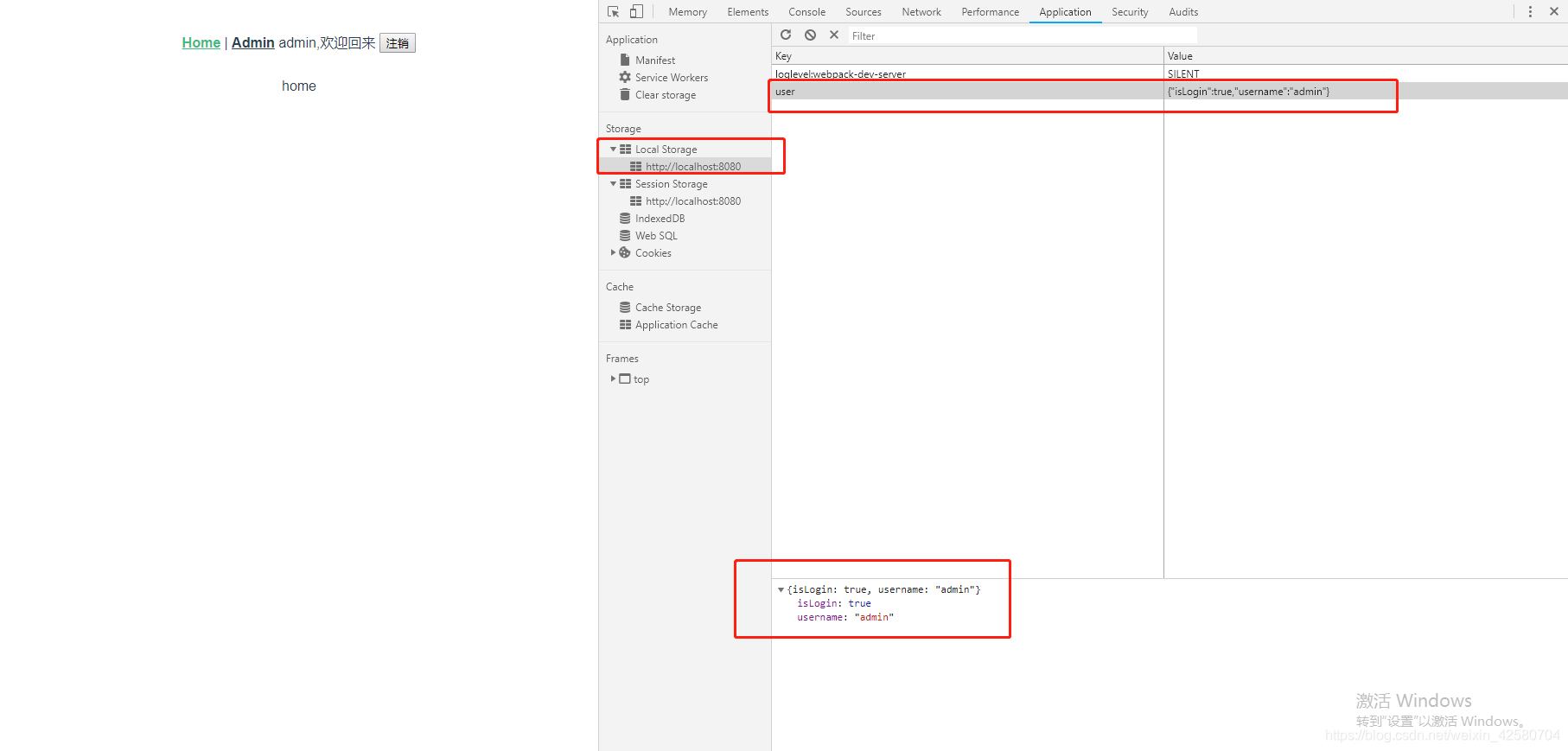Click the Service Workers gear icon

[625, 77]
